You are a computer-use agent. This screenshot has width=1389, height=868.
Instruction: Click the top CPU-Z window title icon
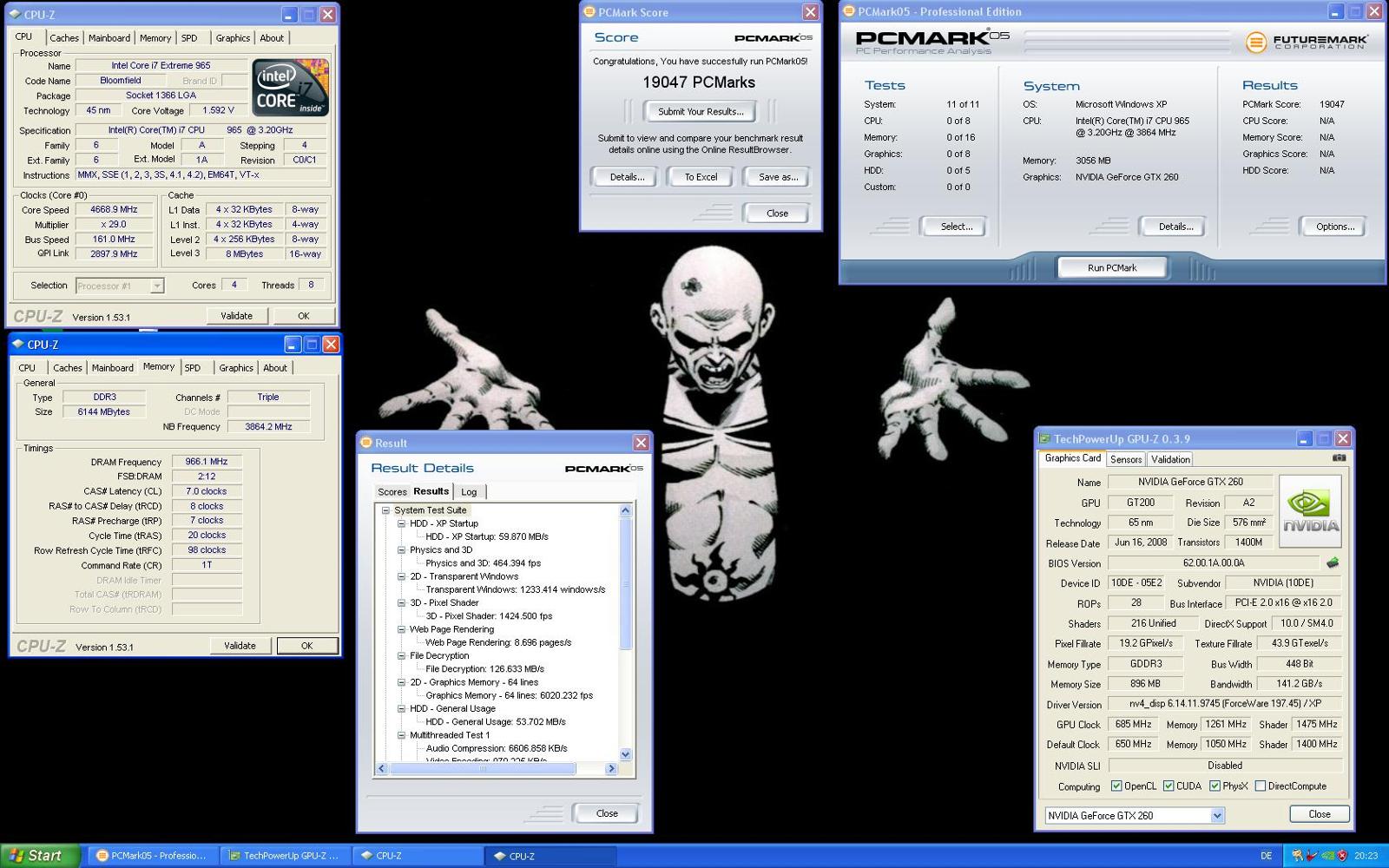point(16,15)
